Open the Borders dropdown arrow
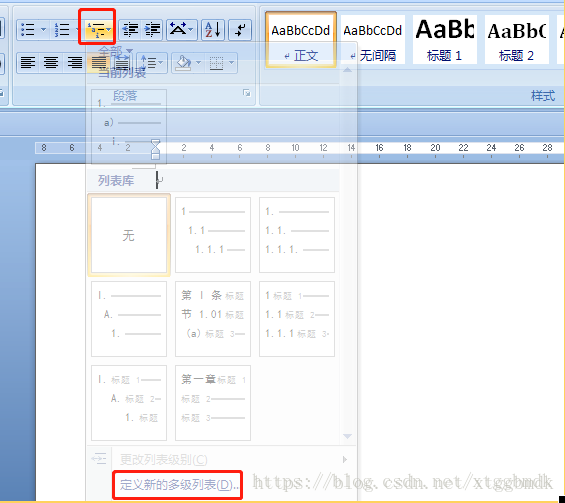Viewport: 565px width, 503px height. tap(231, 63)
